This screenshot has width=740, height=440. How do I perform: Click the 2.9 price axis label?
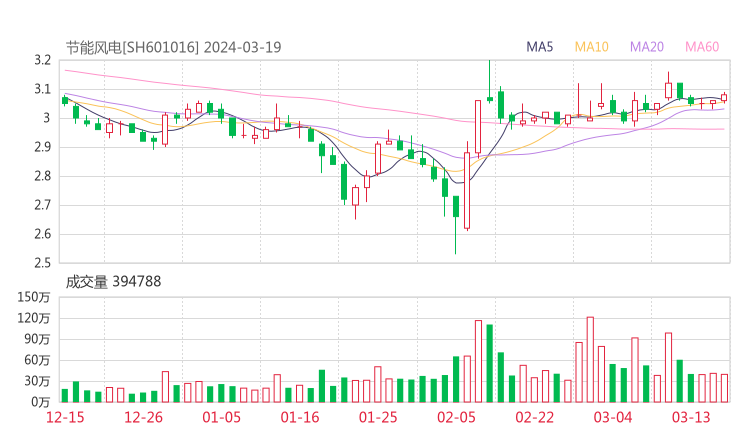click(42, 147)
